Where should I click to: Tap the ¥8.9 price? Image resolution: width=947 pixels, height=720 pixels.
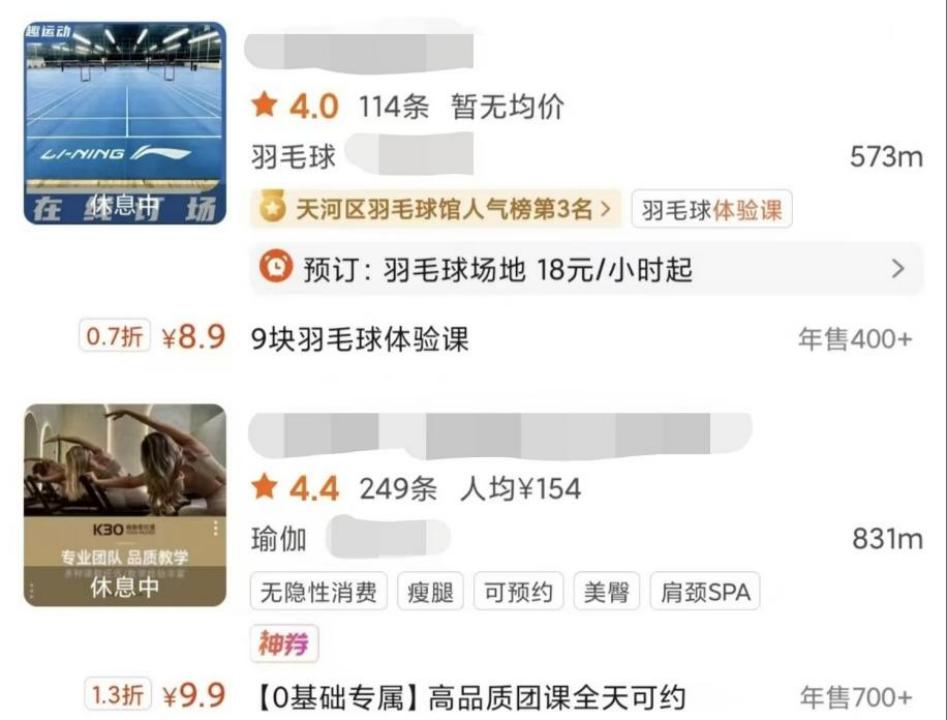[x=194, y=336]
